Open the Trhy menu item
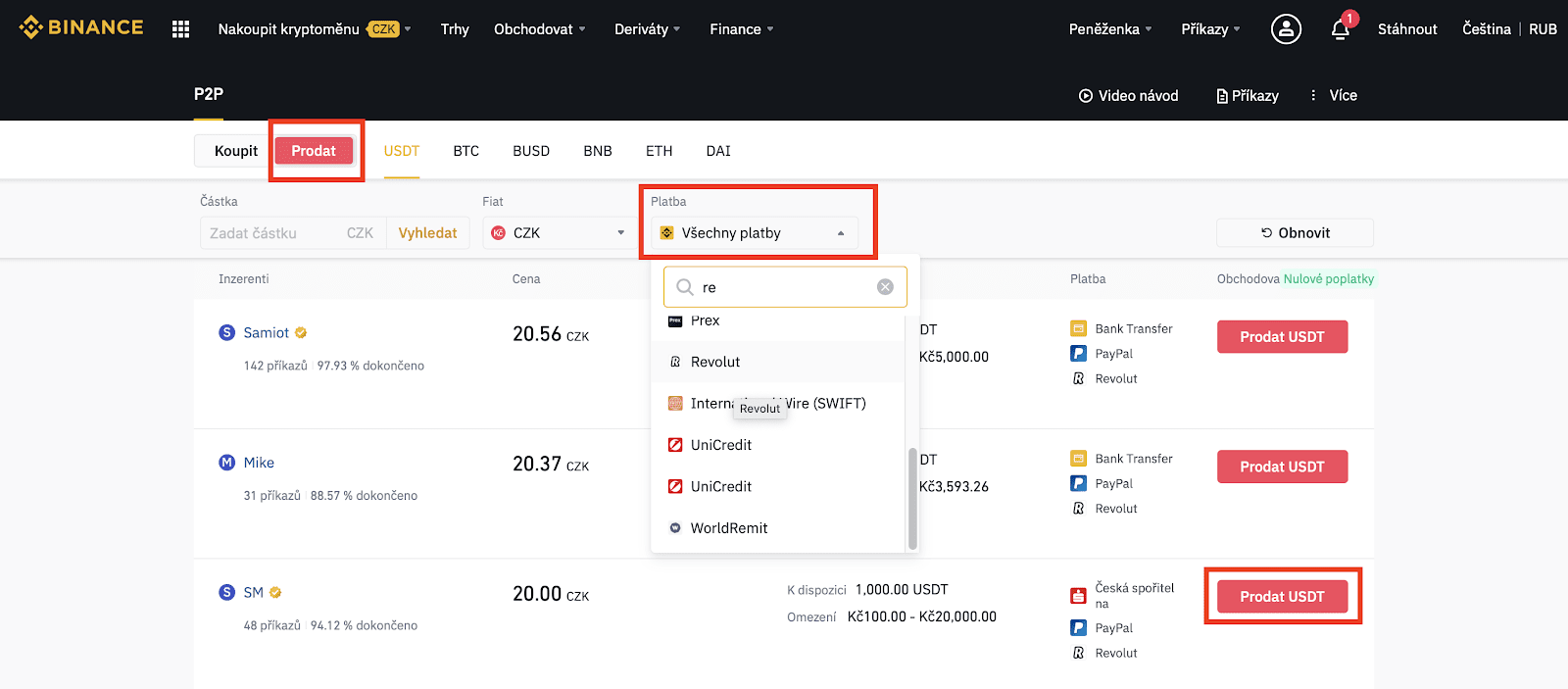The width and height of the screenshot is (1568, 689). (x=455, y=29)
